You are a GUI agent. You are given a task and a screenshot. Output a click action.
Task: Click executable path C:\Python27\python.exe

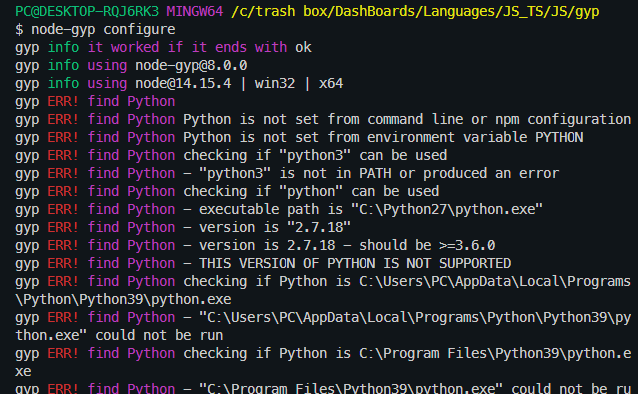(x=371, y=209)
